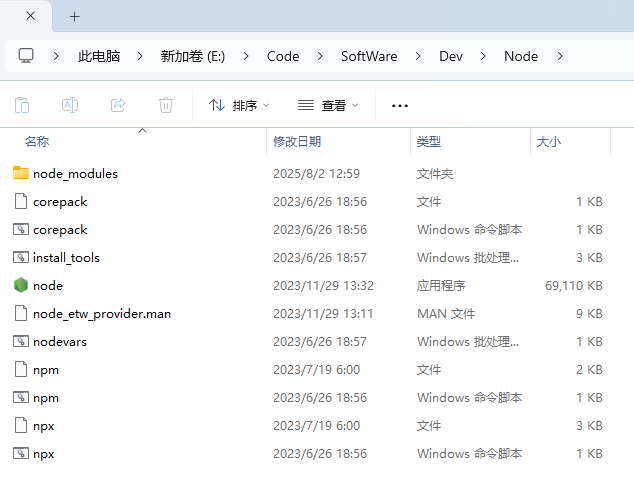This screenshot has width=634, height=488.
Task: Select install_tools file name
Action: (66, 258)
